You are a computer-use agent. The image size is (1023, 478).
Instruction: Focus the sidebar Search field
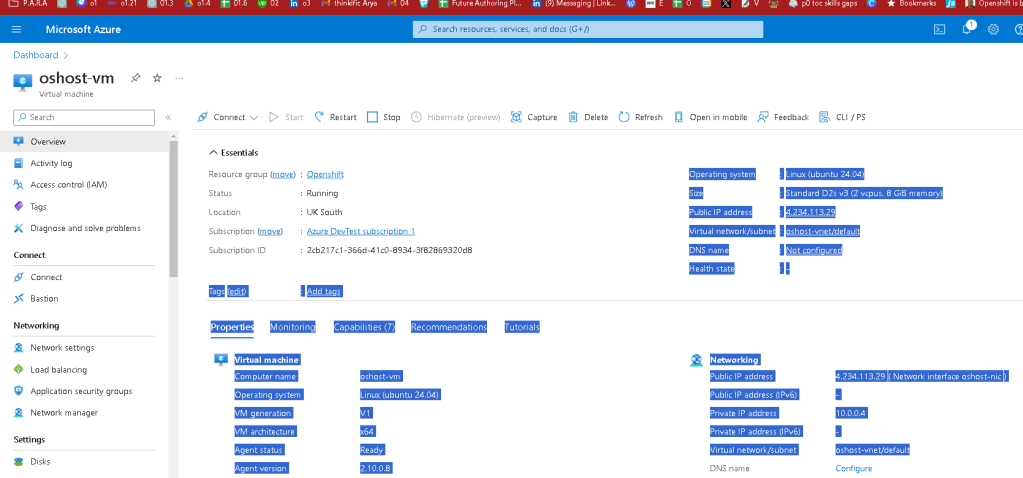click(84, 117)
